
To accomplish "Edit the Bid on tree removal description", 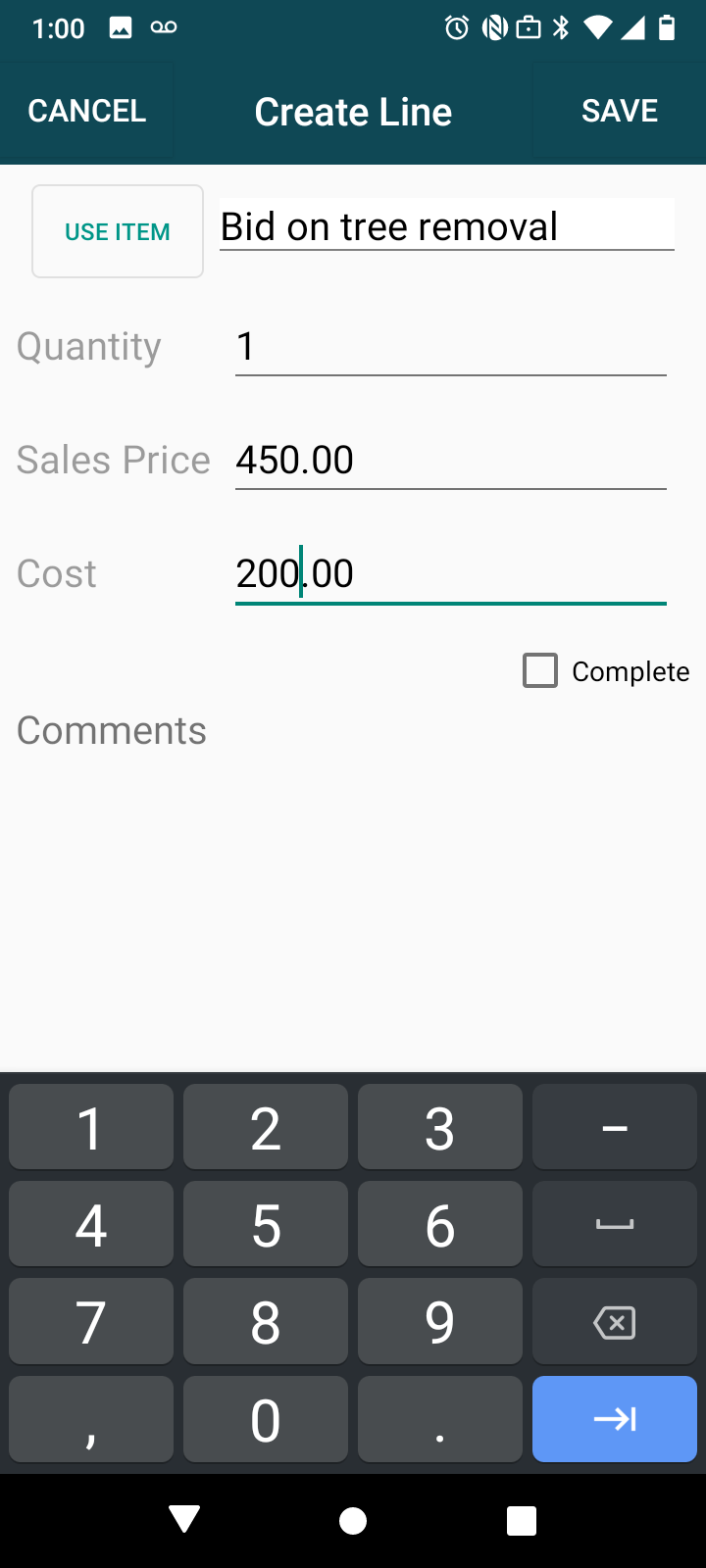I will tap(446, 226).
